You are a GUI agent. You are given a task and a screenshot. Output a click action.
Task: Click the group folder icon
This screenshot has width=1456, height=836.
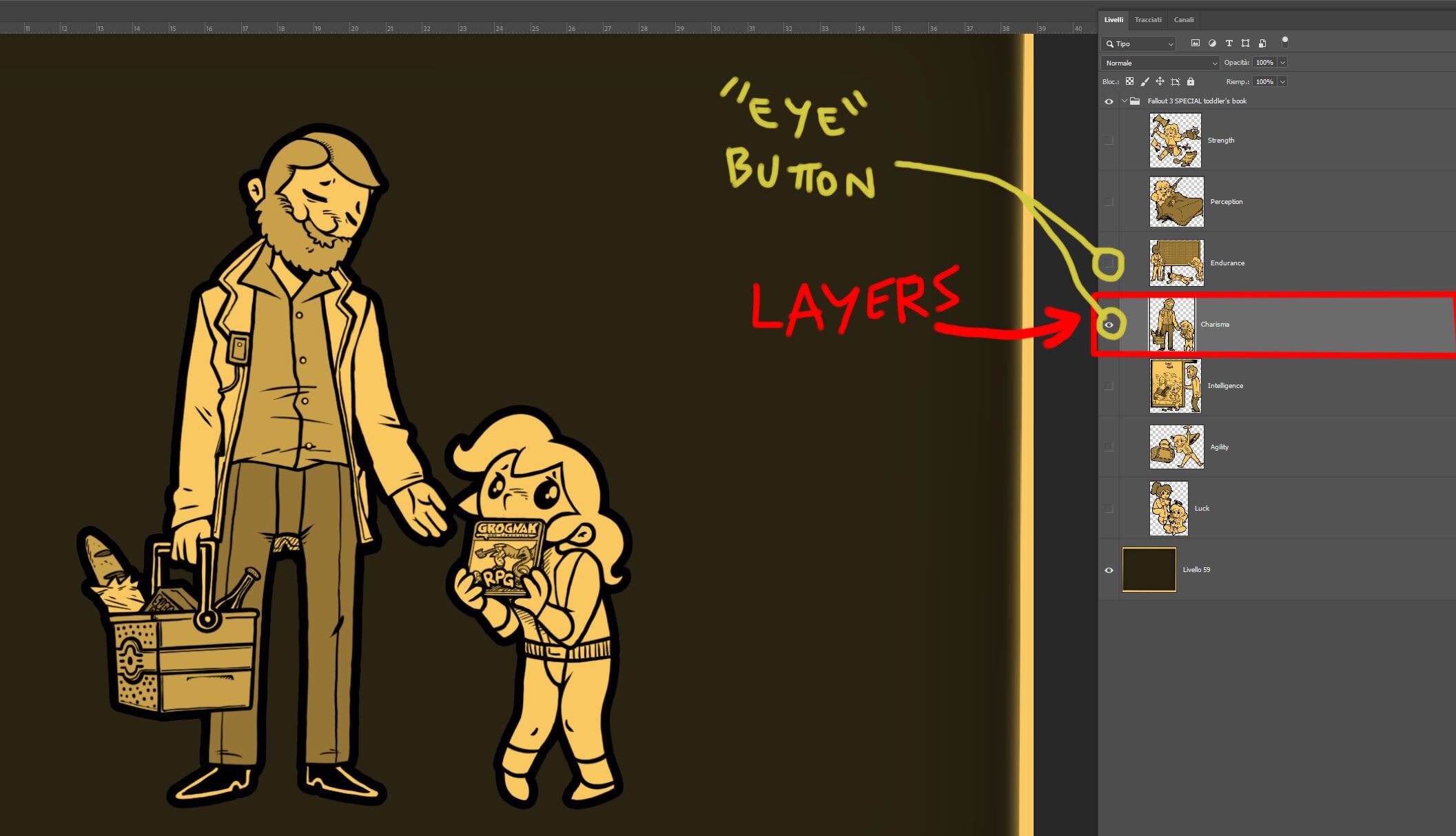(x=1135, y=101)
